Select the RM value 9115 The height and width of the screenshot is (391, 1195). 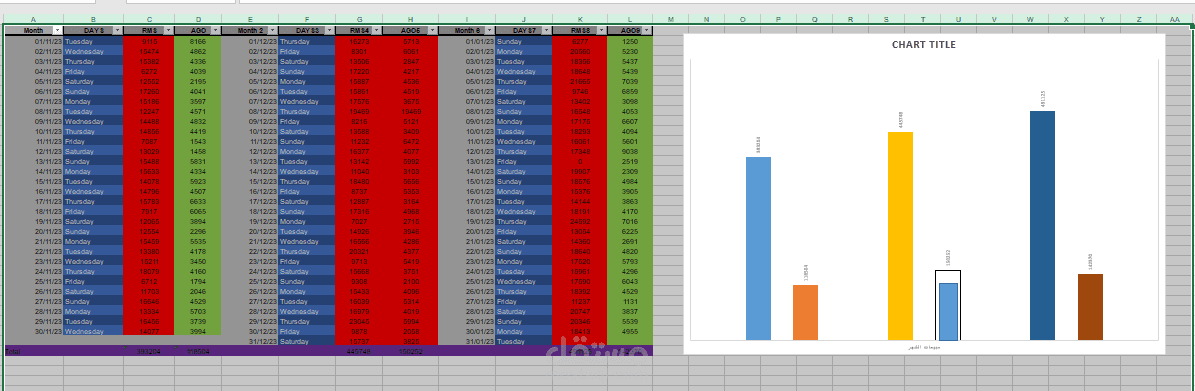pos(149,41)
